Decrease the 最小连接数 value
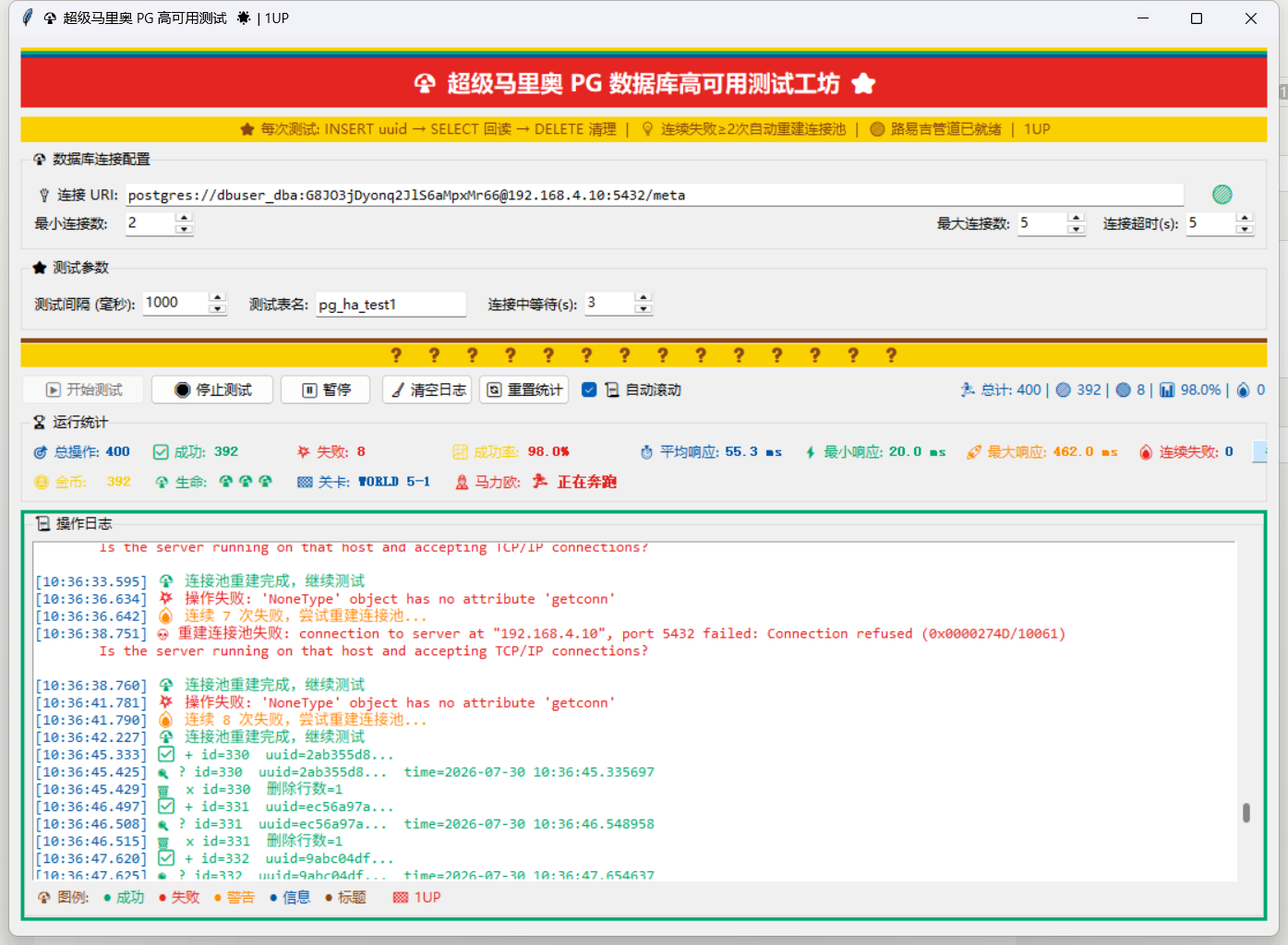Screen dimensions: 1288x945 (x=184, y=229)
